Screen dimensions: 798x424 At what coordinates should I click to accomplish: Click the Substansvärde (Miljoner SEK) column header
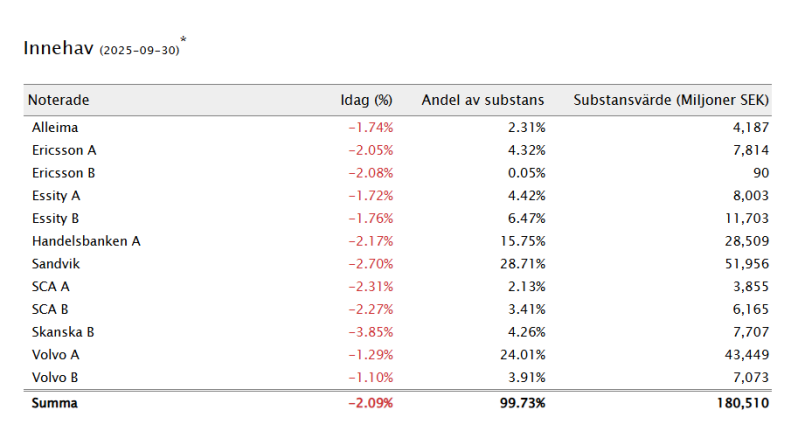click(672, 100)
